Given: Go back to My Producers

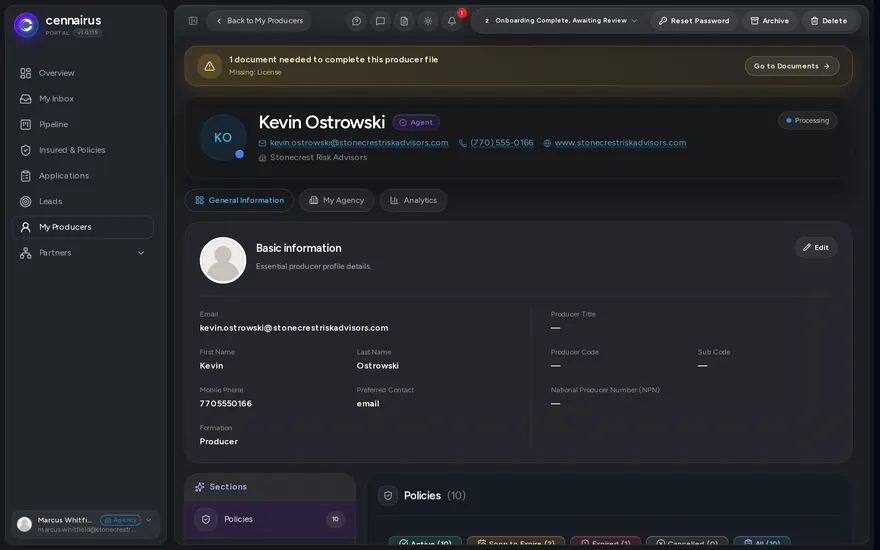Looking at the screenshot, I should tap(259, 21).
